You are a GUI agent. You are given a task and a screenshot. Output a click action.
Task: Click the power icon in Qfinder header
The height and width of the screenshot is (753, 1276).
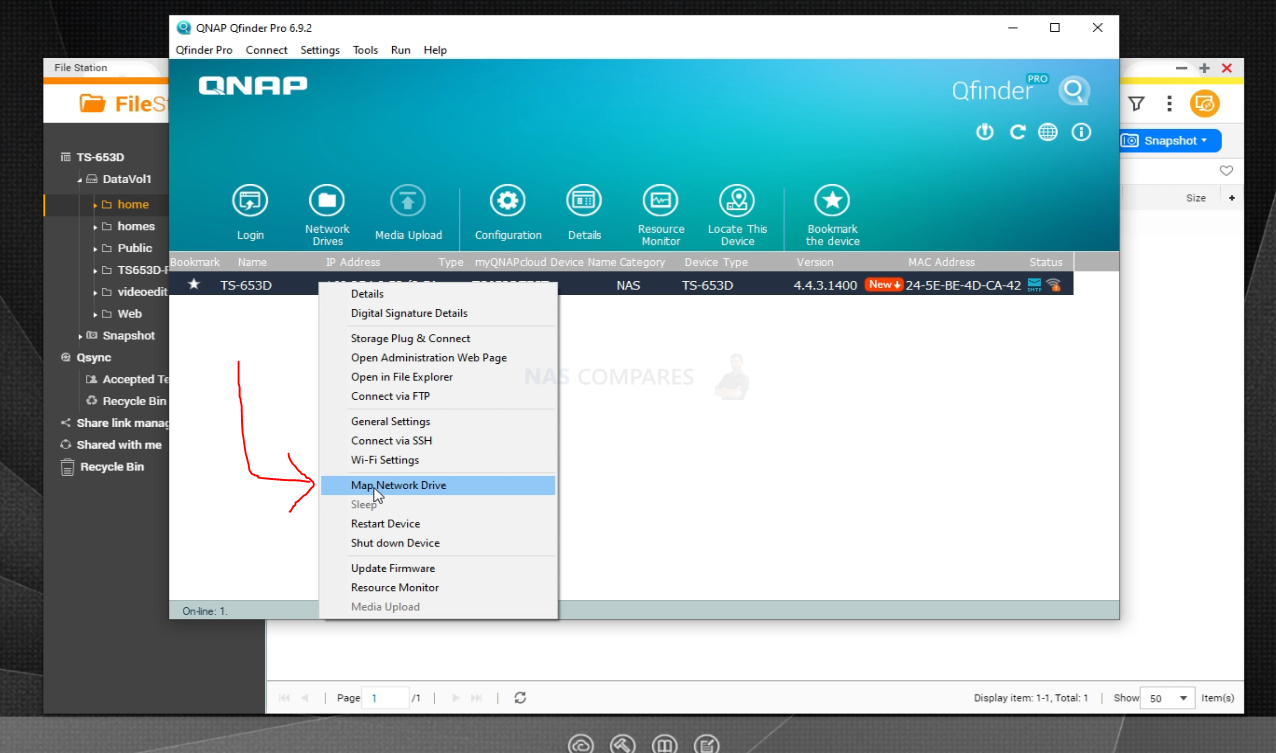tap(985, 132)
